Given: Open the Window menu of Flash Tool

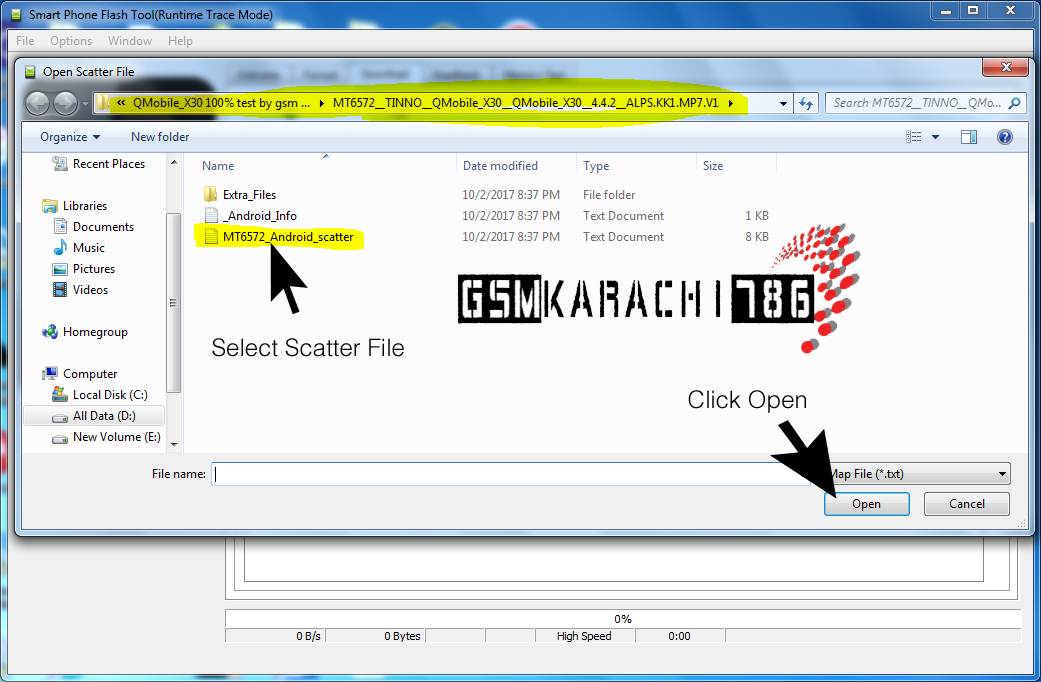Looking at the screenshot, I should point(130,41).
